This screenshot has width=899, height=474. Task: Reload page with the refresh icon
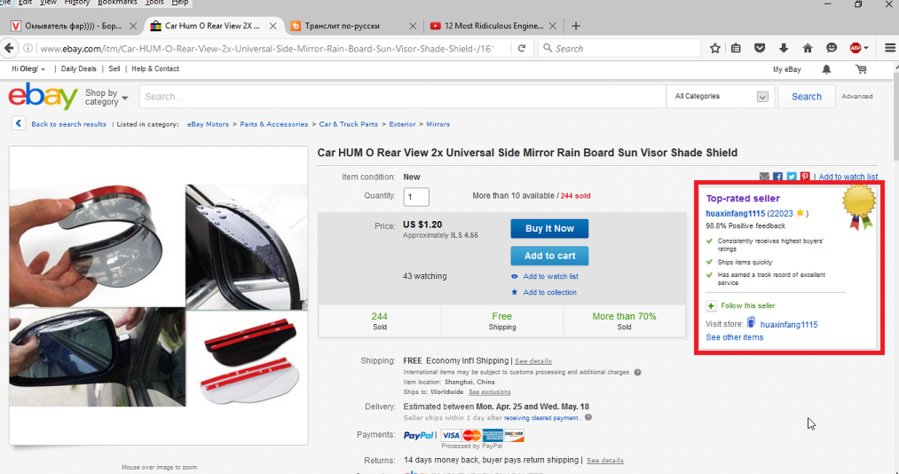(521, 49)
